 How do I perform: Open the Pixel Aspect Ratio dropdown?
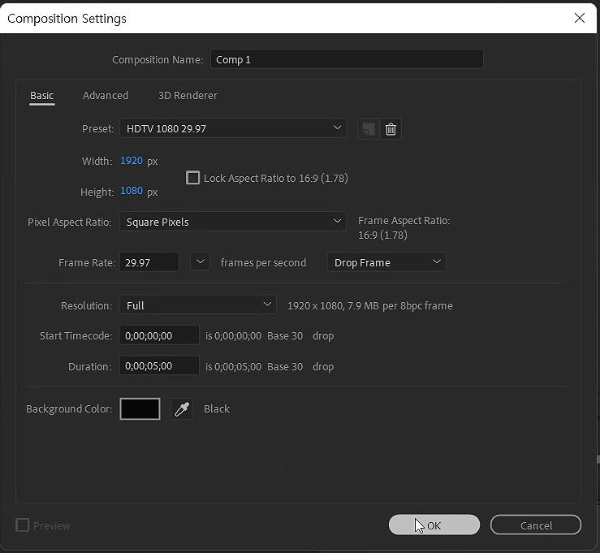pyautogui.click(x=233, y=222)
